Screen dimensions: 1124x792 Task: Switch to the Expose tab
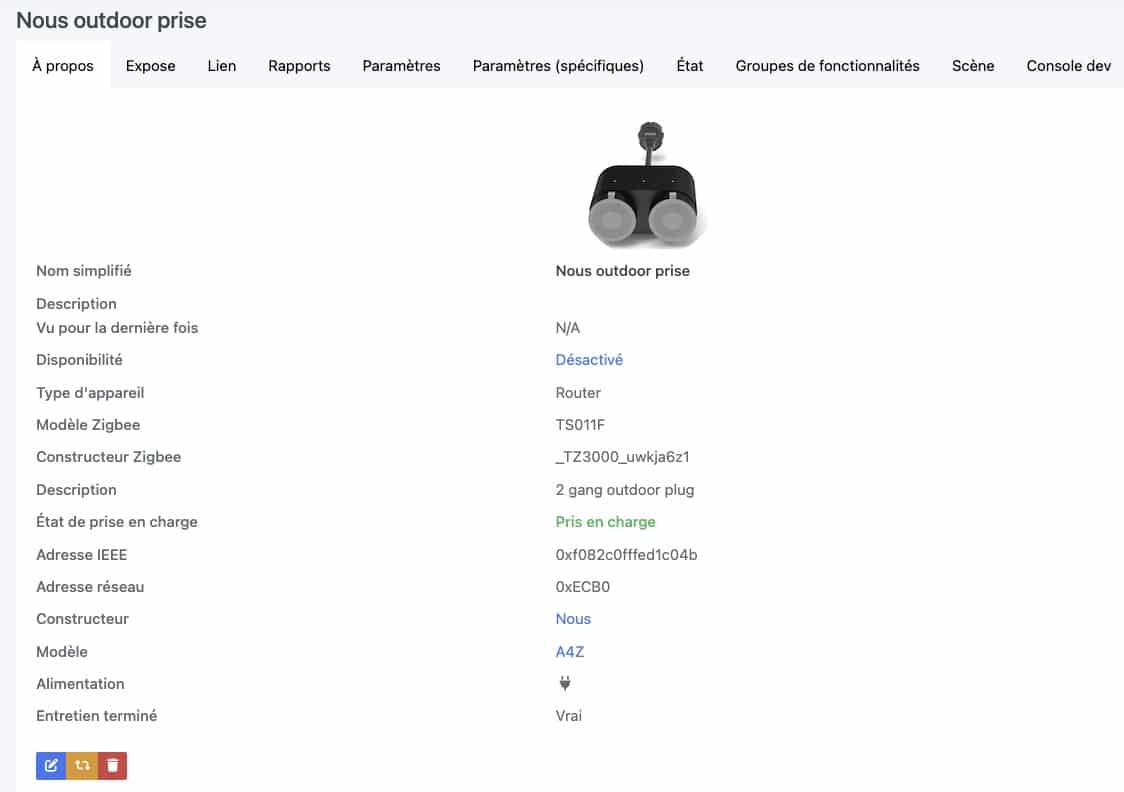151,66
